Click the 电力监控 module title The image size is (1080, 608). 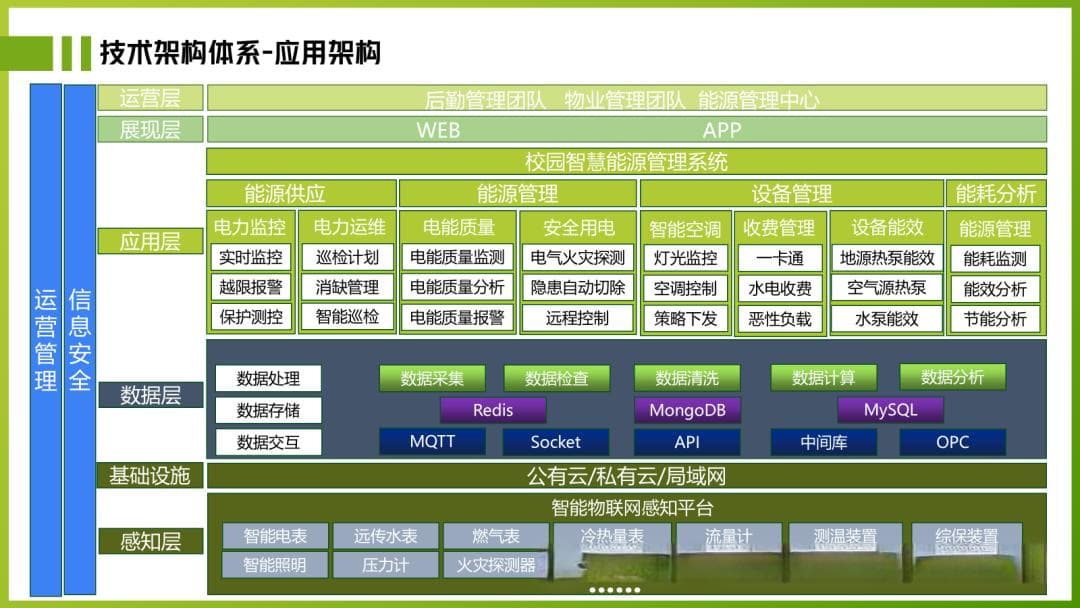click(249, 227)
